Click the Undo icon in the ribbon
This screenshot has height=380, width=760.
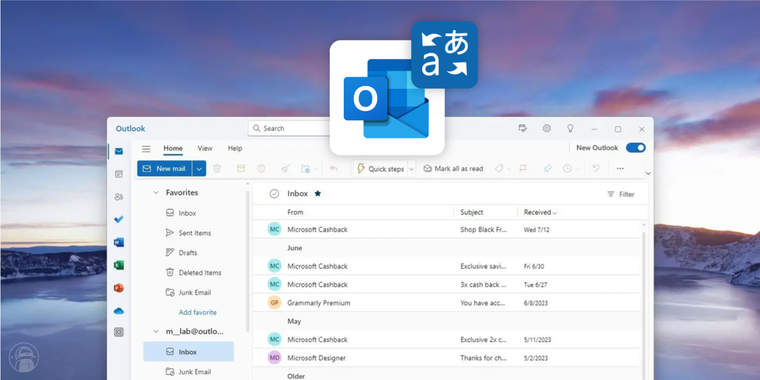pyautogui.click(x=596, y=169)
